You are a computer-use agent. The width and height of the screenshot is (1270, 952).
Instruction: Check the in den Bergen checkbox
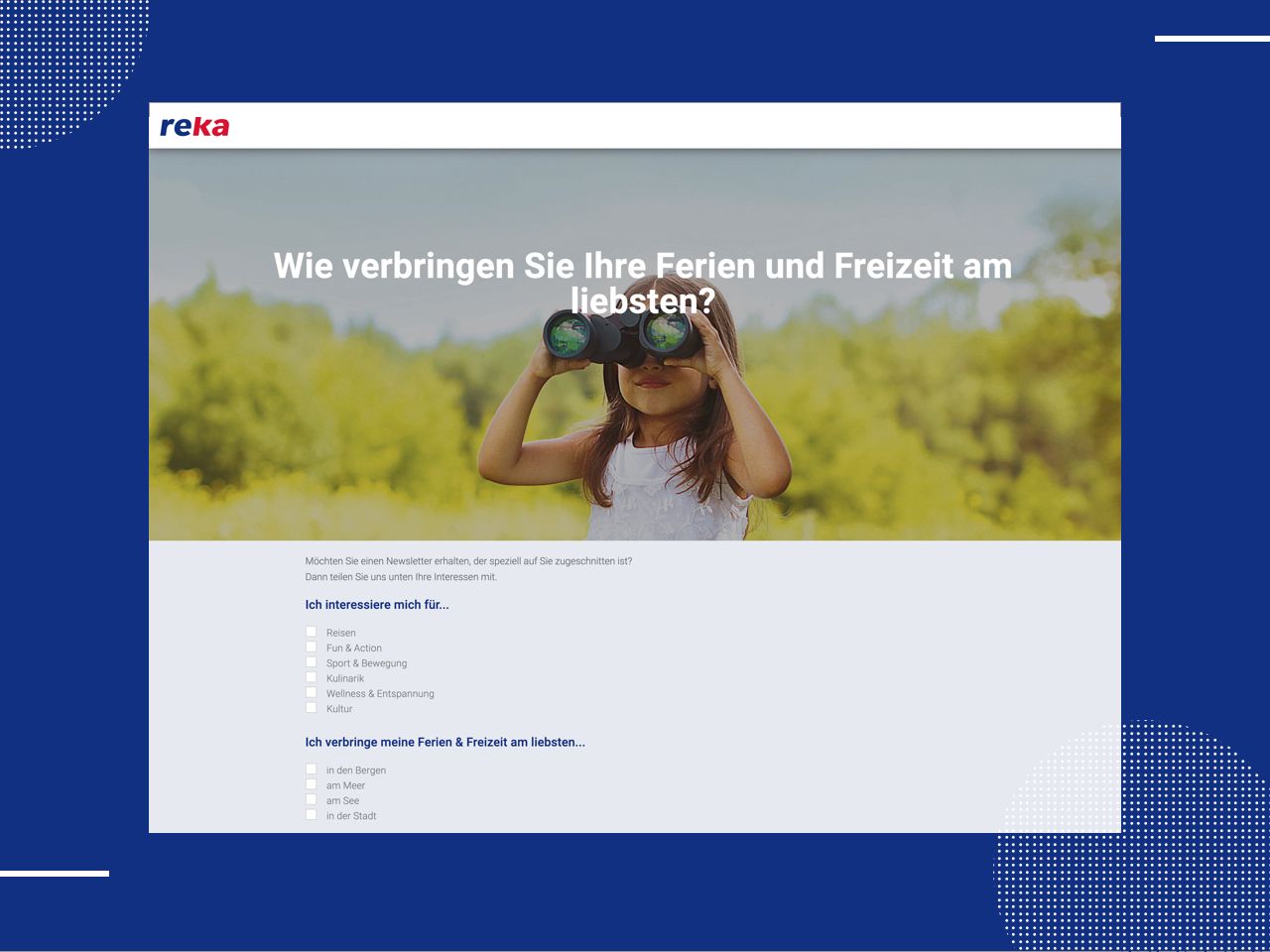[311, 770]
